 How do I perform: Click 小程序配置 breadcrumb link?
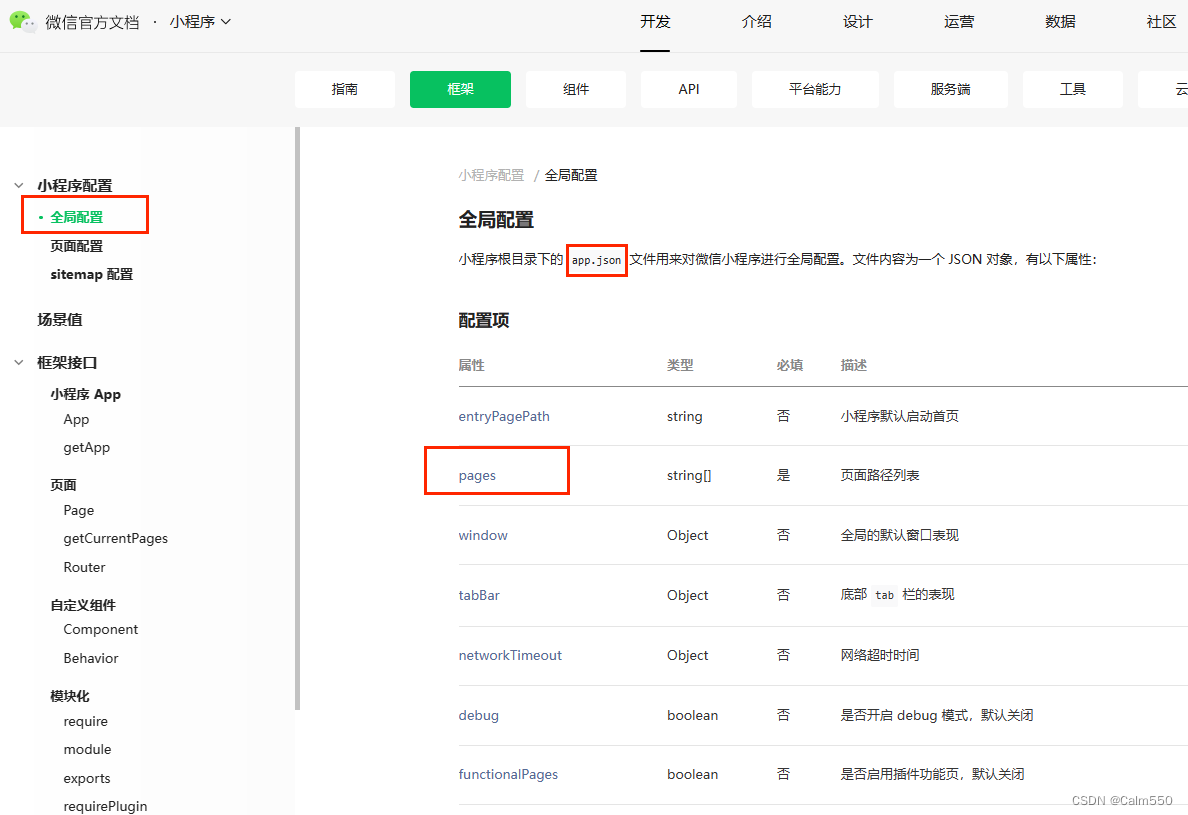tap(491, 175)
